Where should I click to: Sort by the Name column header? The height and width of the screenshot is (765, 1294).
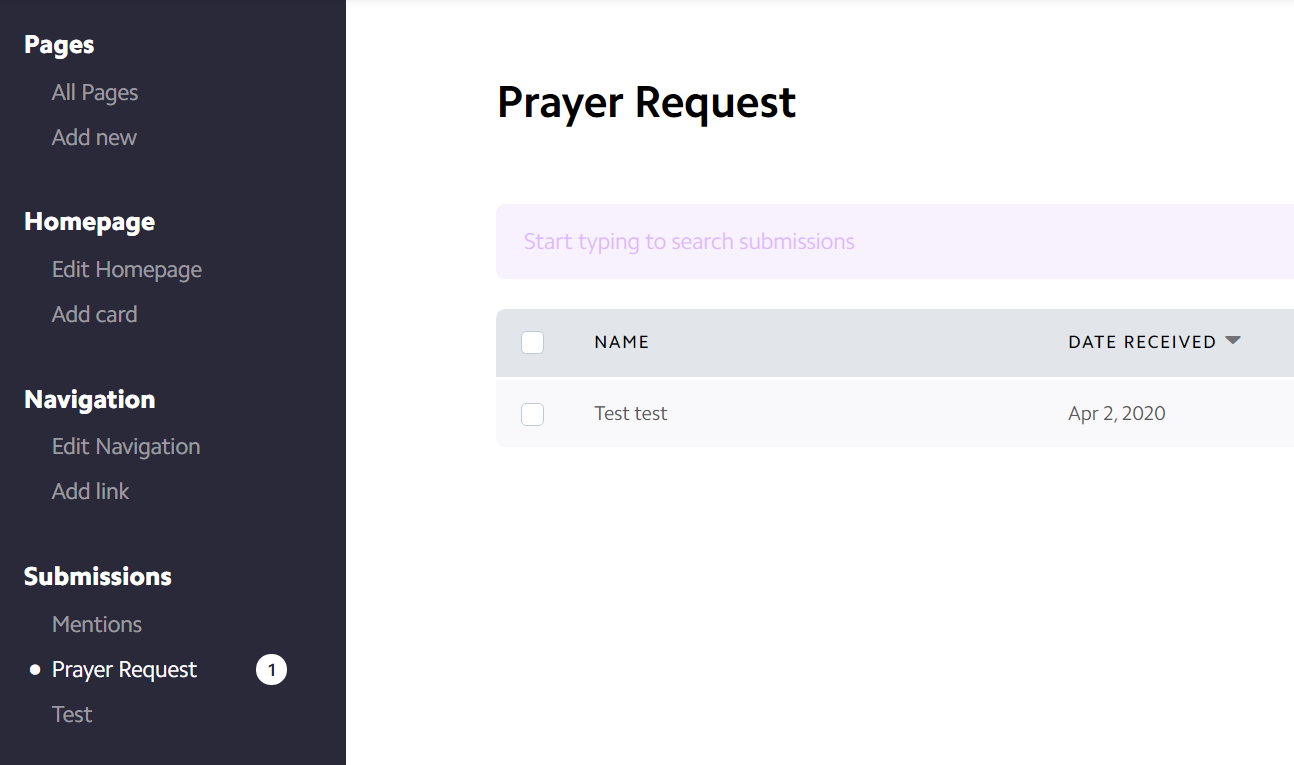point(622,342)
